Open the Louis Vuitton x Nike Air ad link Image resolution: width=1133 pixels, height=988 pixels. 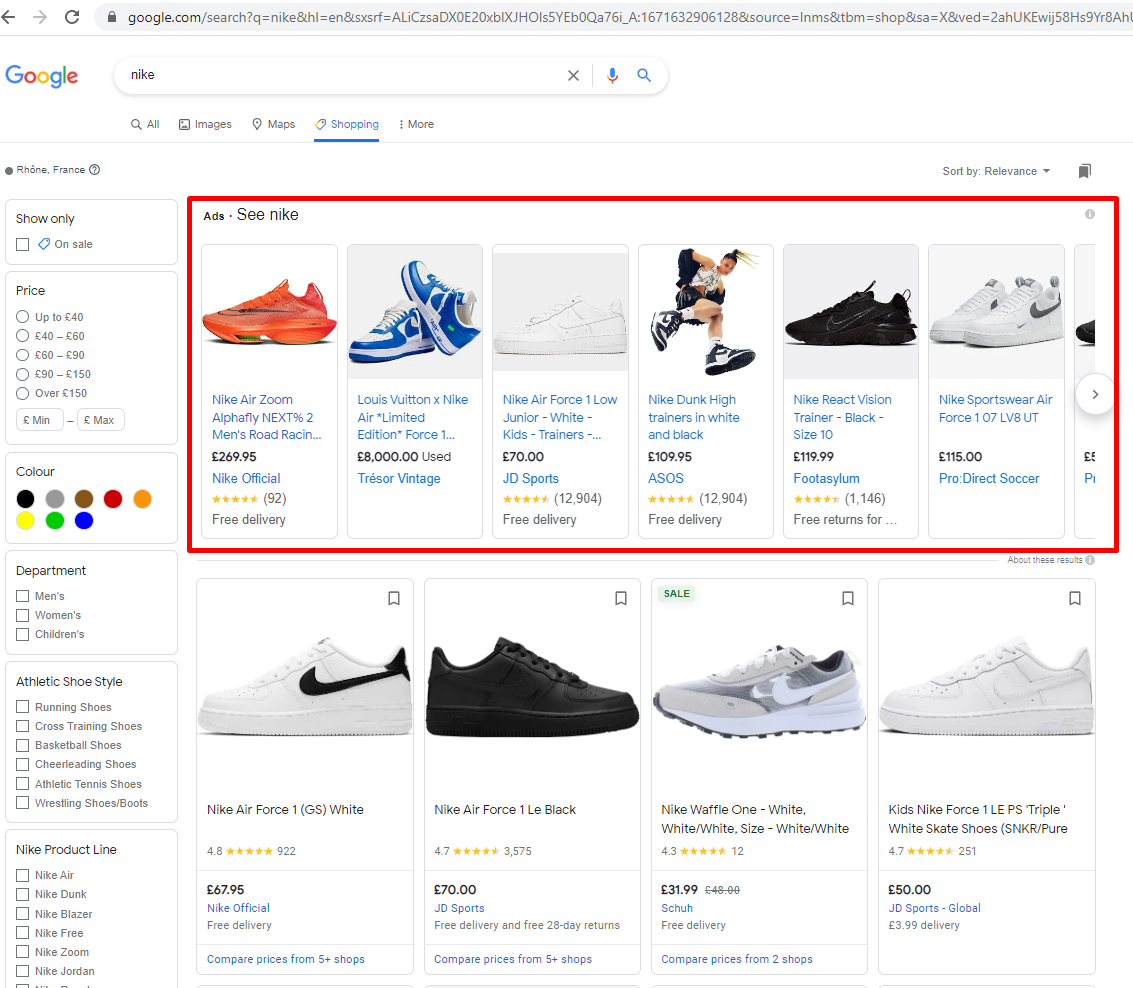coord(413,417)
